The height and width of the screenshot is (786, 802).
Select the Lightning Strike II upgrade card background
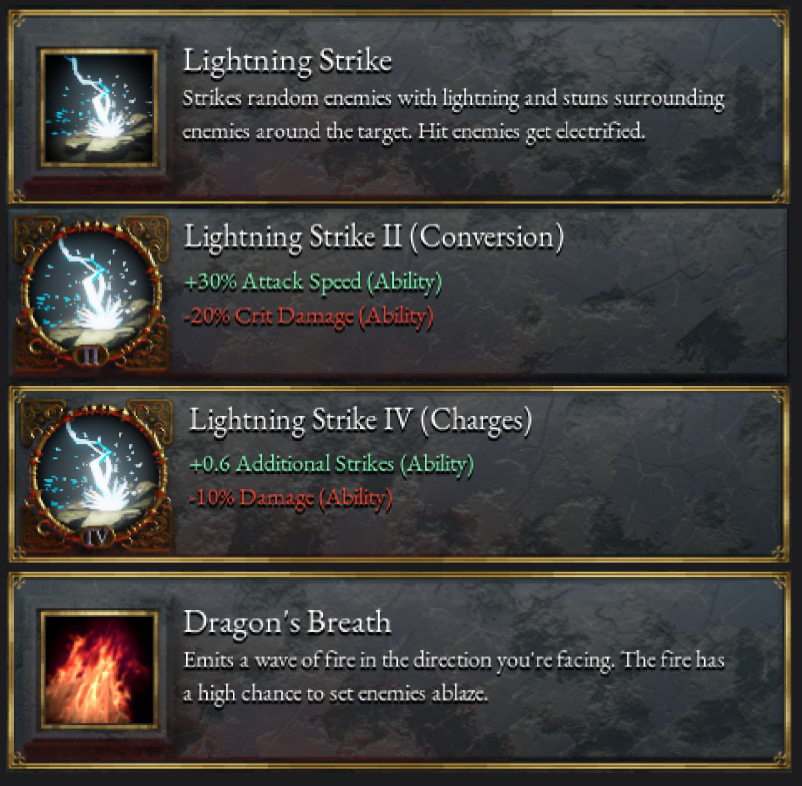399,294
